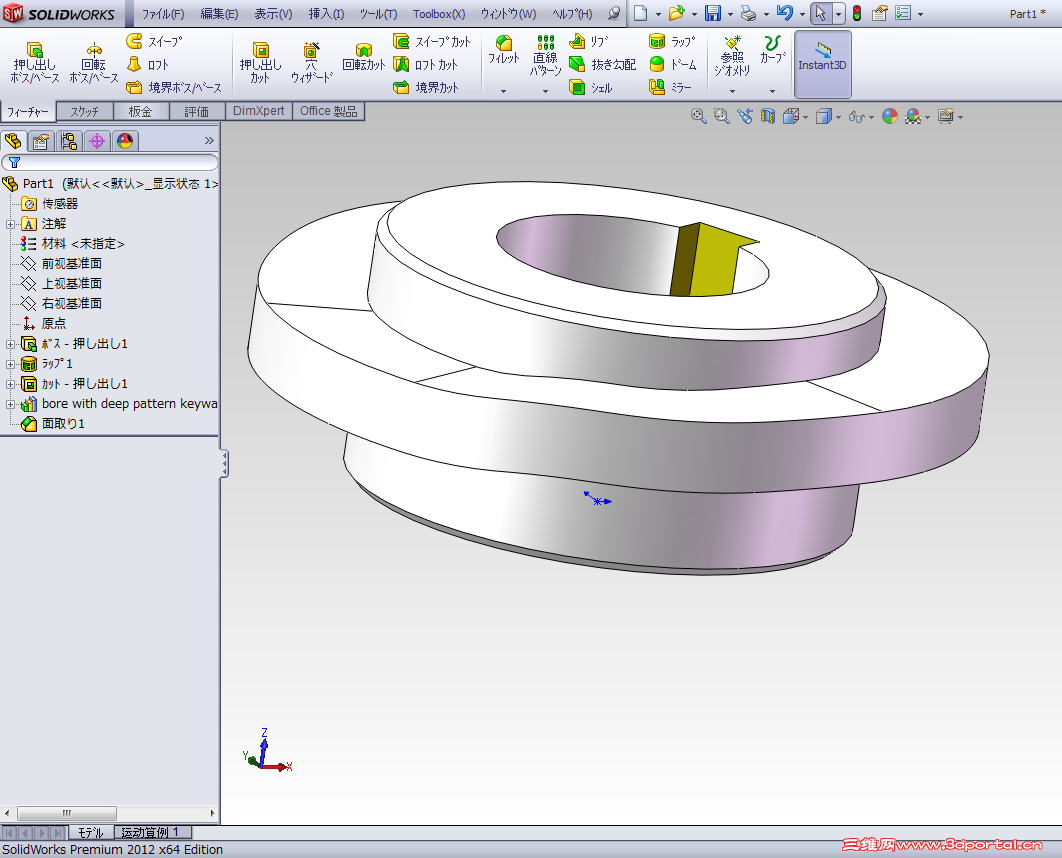Expand the カット - 押し出し1 feature node

[9, 385]
